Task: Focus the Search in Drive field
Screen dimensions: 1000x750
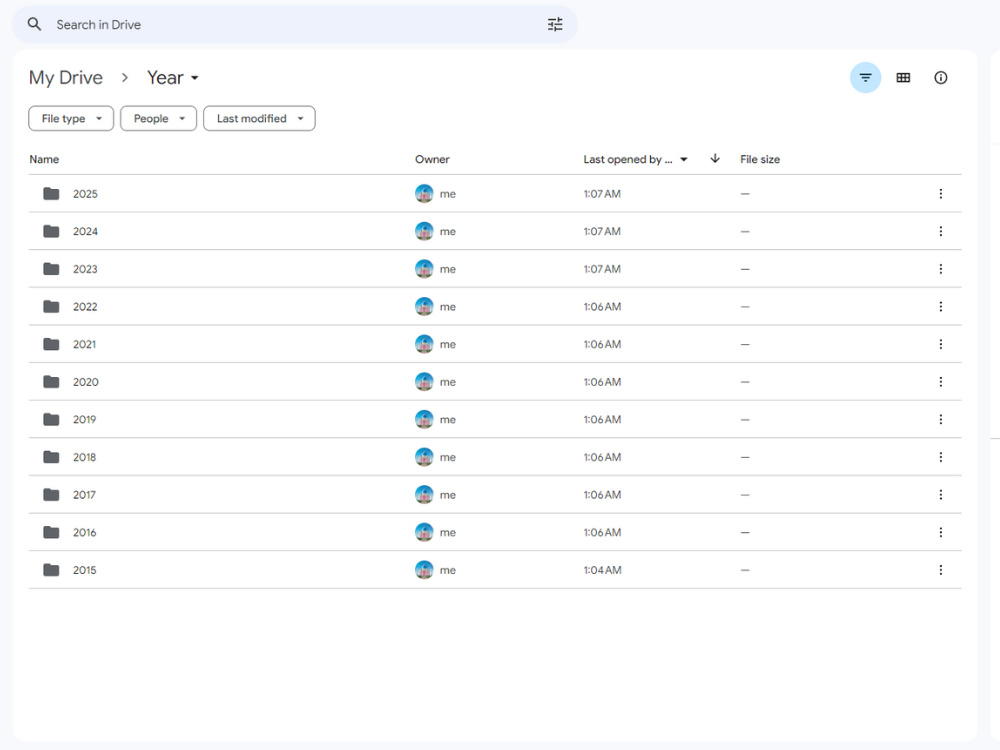Action: [x=295, y=24]
